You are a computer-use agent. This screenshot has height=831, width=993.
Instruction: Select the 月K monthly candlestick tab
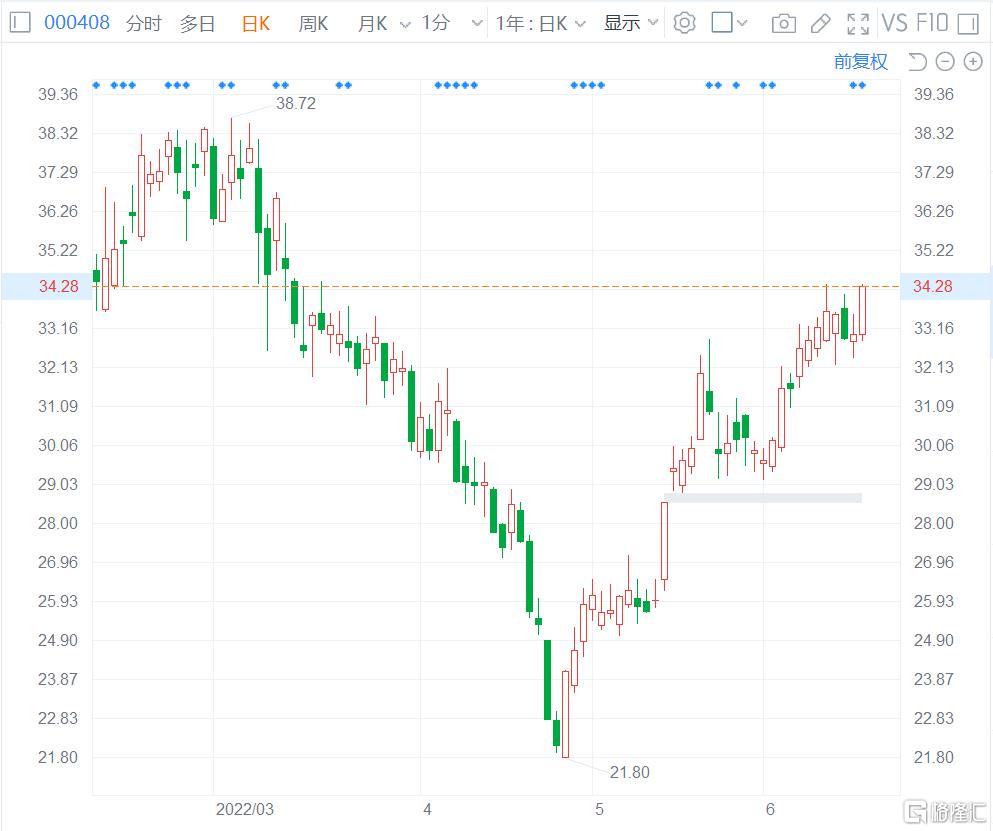[x=372, y=23]
